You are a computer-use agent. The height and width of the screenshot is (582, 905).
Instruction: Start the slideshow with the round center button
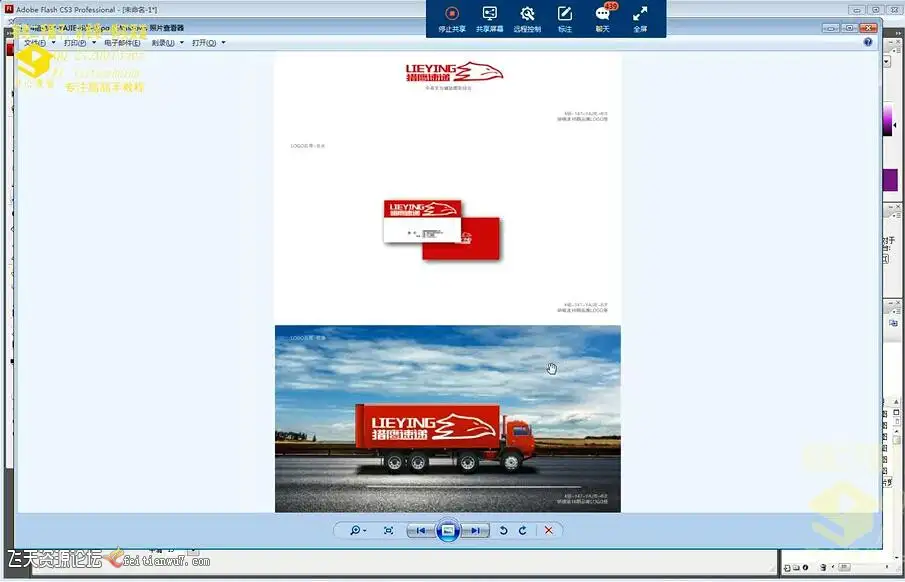tap(448, 530)
